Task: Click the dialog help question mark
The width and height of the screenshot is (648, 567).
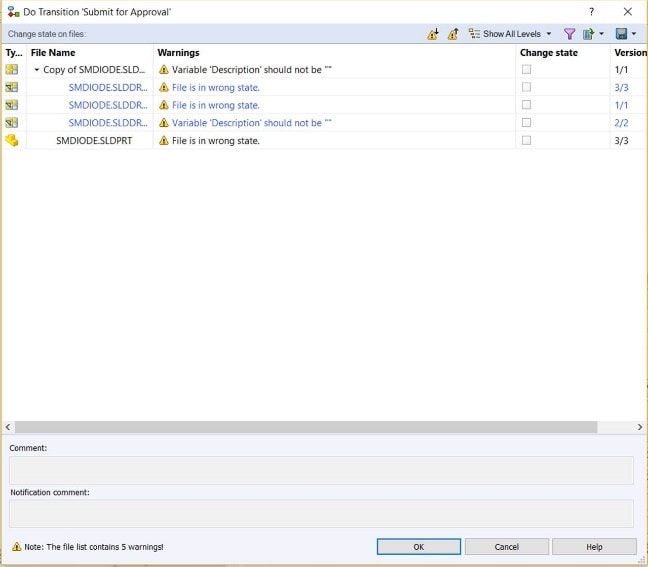Action: click(x=591, y=12)
